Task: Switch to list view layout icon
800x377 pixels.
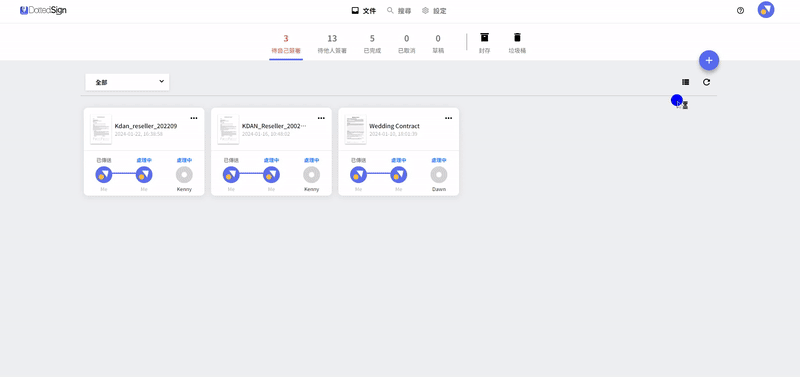Action: click(x=685, y=82)
